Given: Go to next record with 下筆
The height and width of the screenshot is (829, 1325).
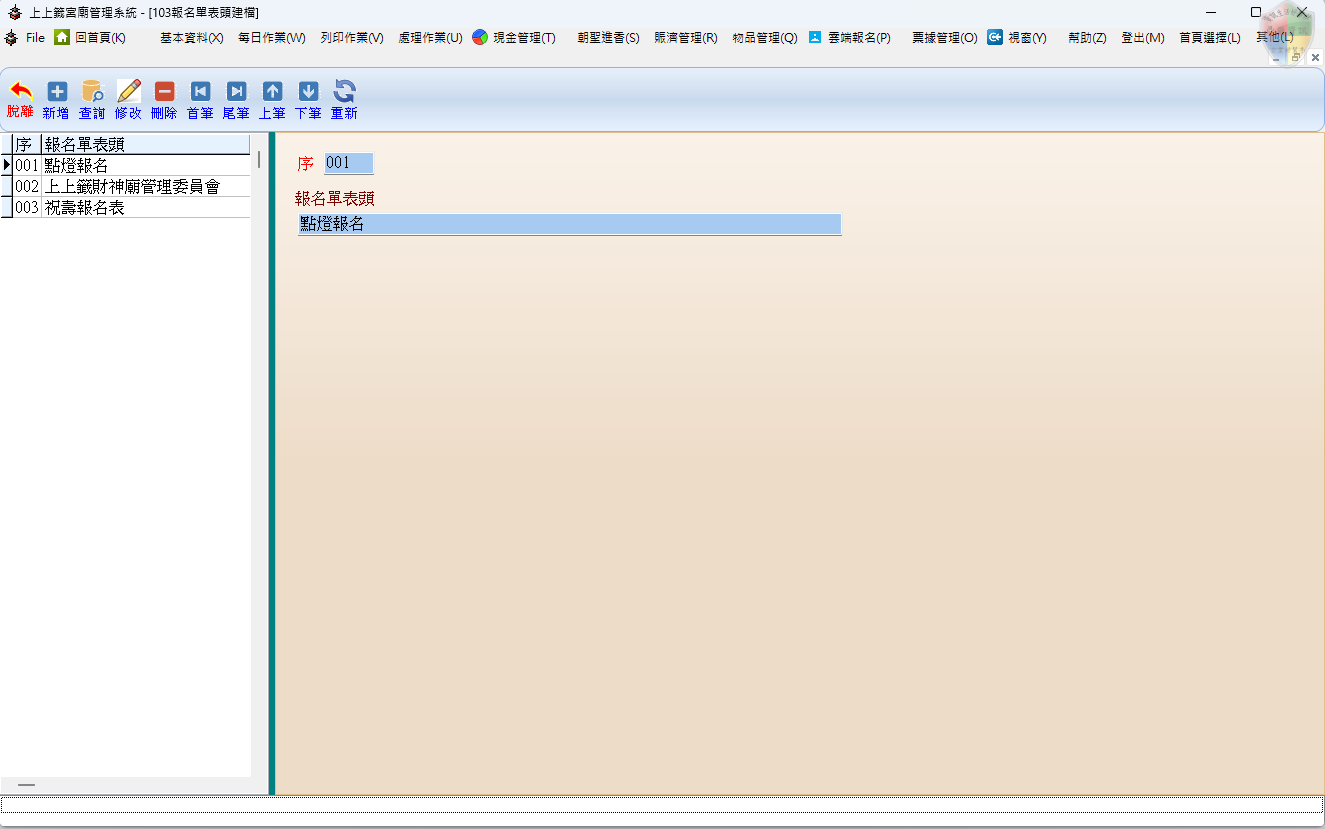Looking at the screenshot, I should (308, 93).
